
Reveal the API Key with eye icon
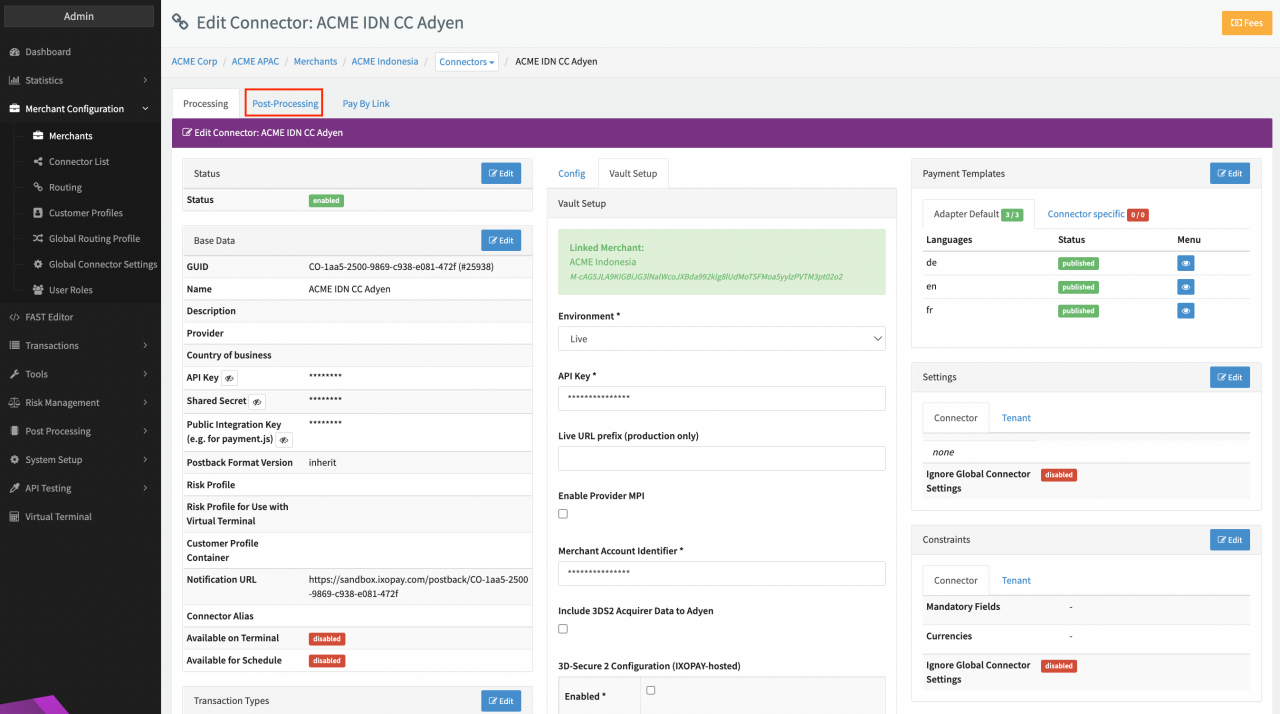click(229, 379)
